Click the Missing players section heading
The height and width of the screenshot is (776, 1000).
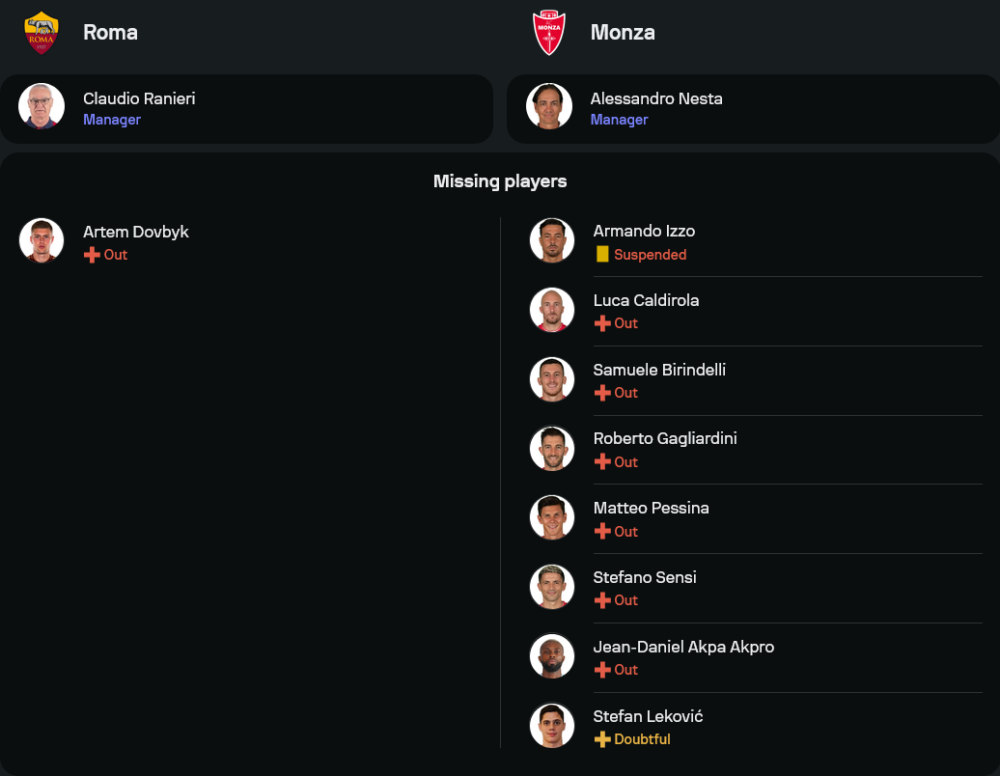500,181
